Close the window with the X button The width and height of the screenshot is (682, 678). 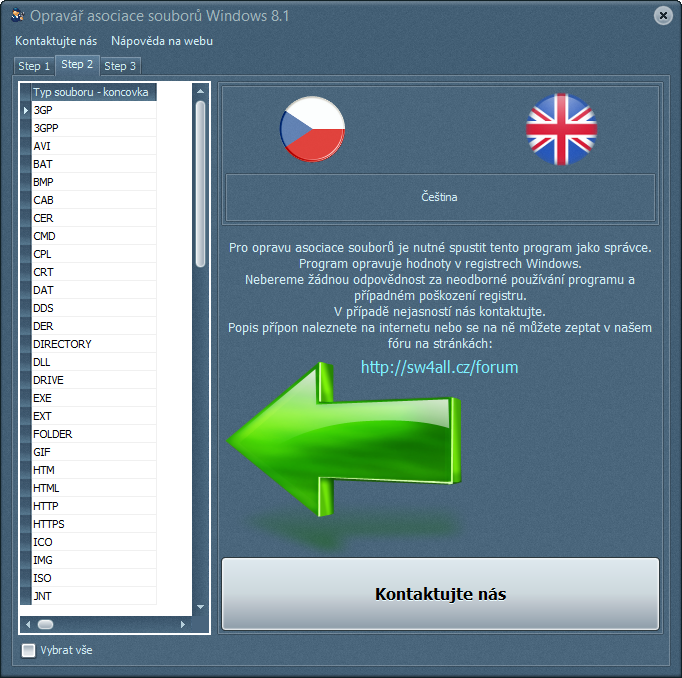coord(663,16)
